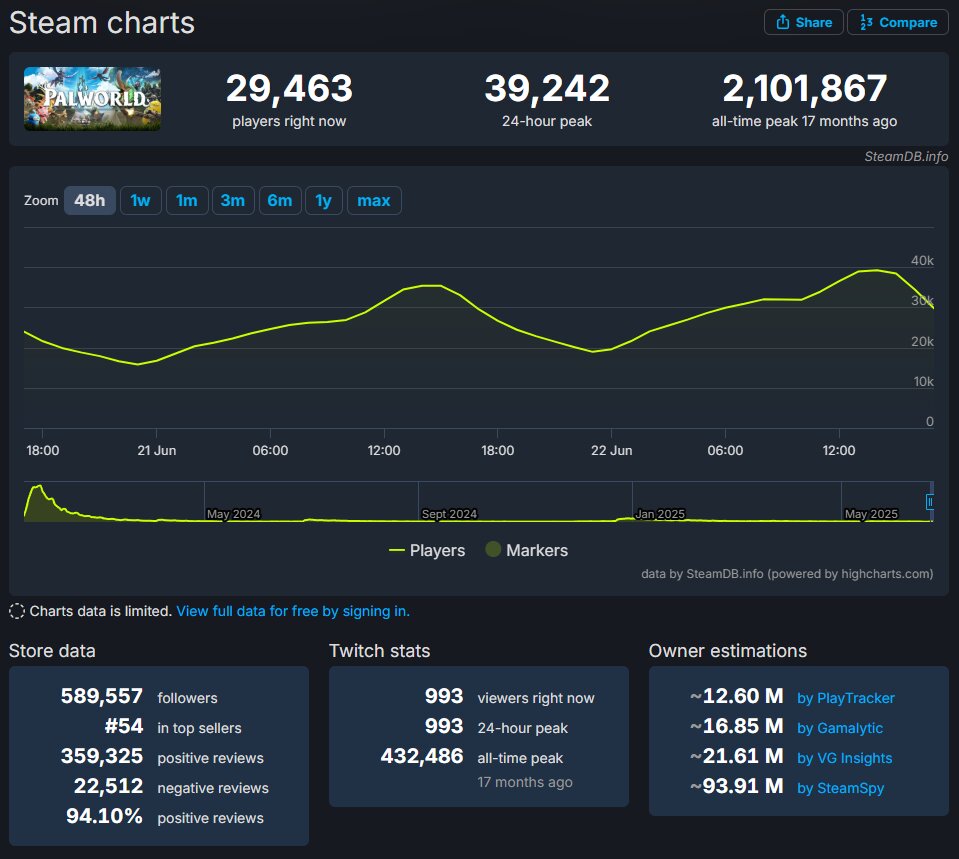The image size is (959, 859).
Task: Click the Twitch stats heading
Action: point(380,651)
